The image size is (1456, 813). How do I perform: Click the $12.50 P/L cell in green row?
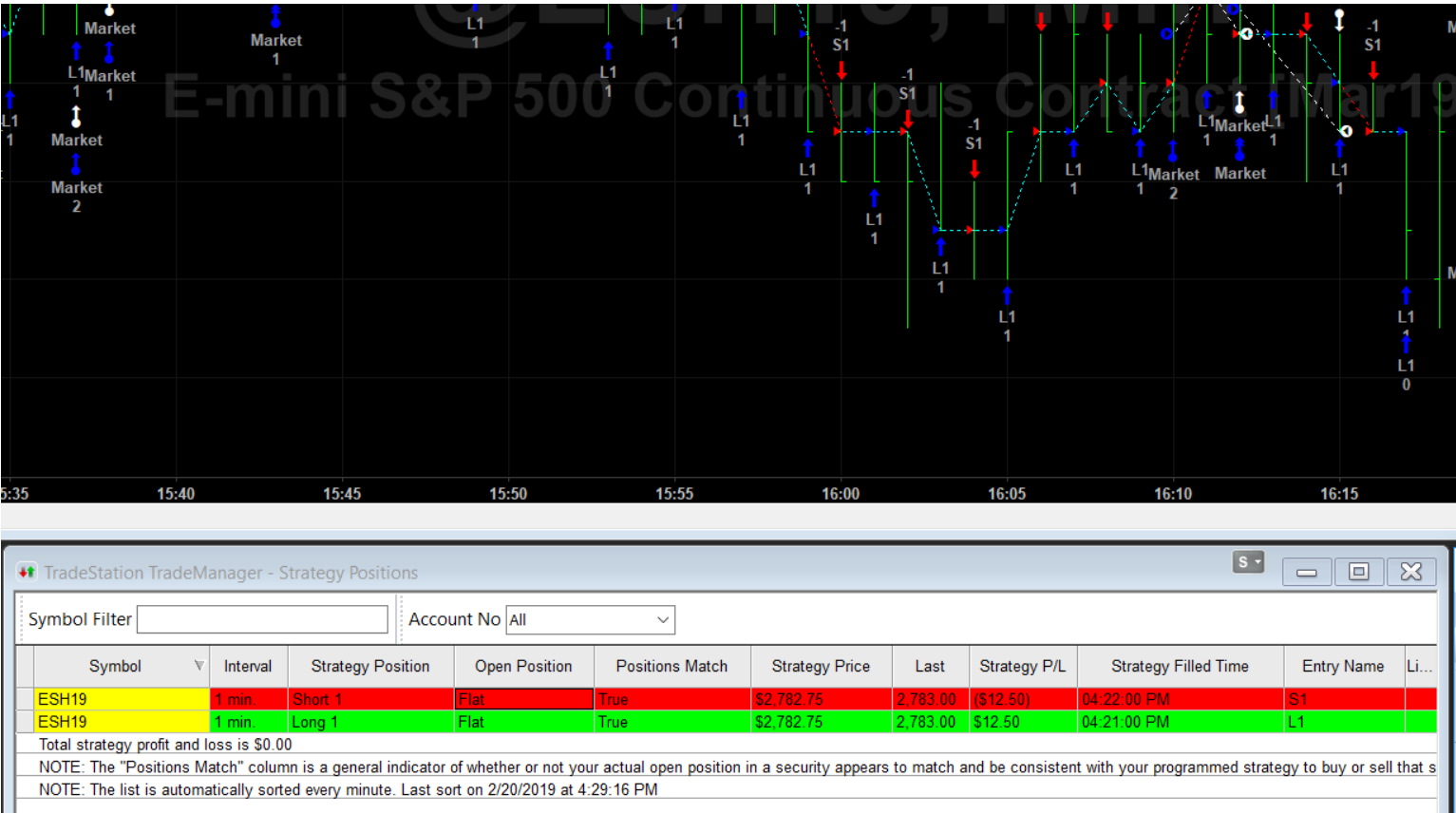(x=1022, y=722)
